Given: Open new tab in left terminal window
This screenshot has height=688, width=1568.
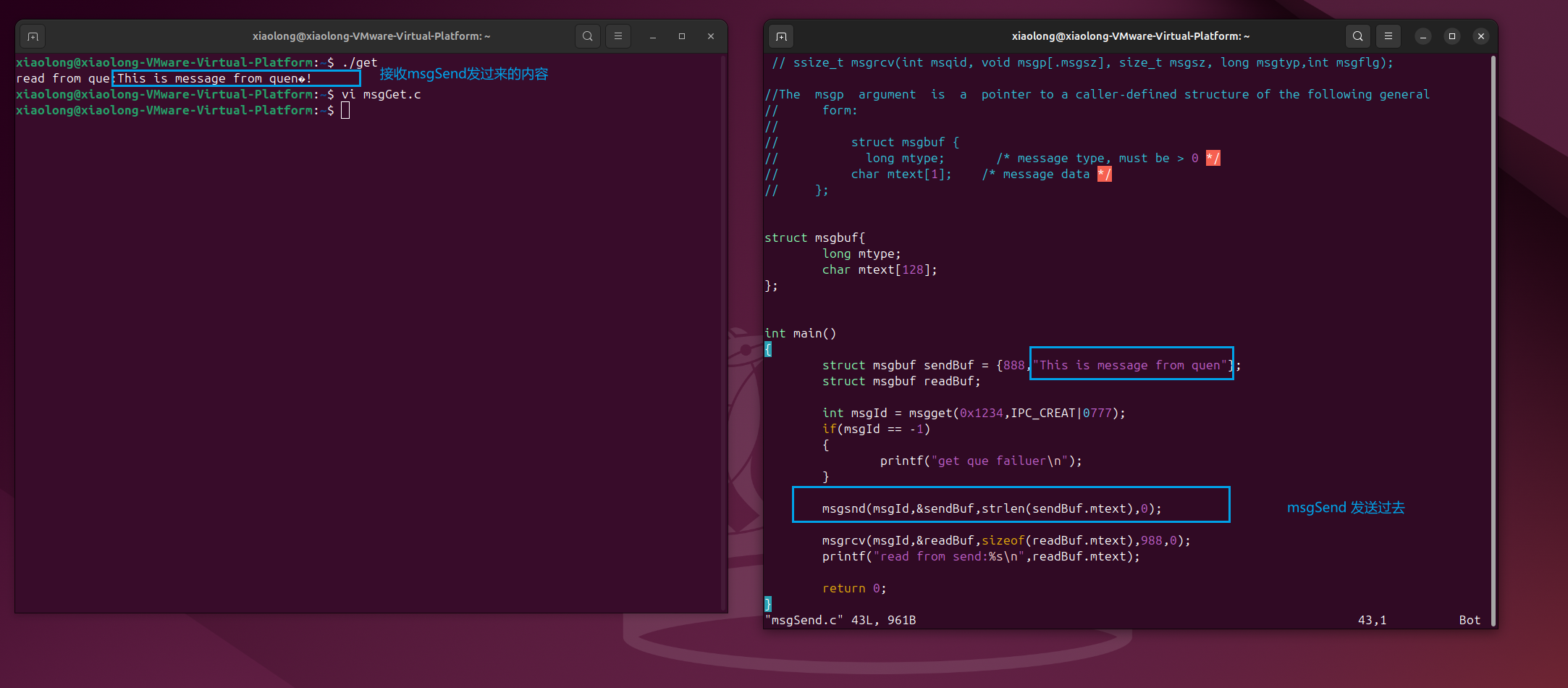Looking at the screenshot, I should 33,36.
